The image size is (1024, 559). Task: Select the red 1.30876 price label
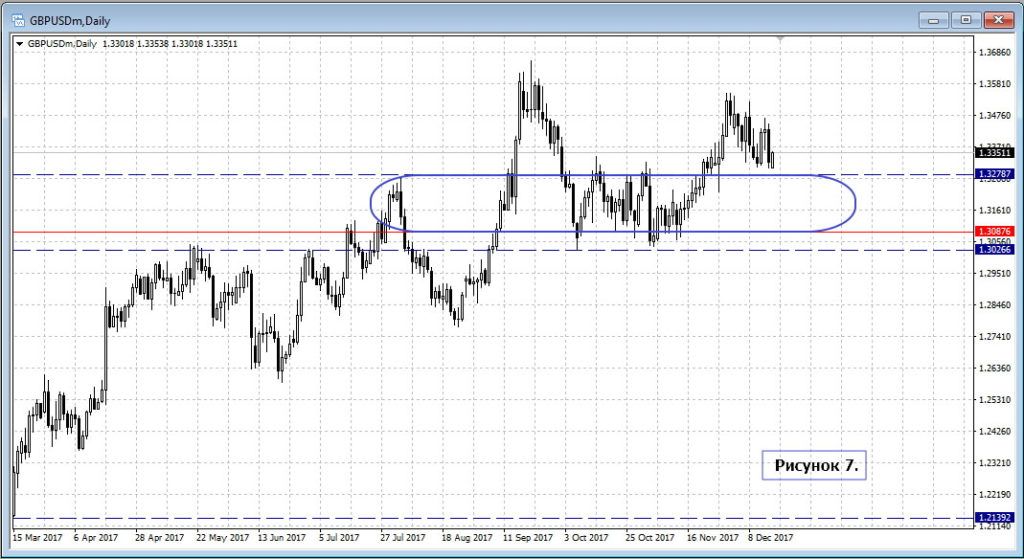click(995, 232)
